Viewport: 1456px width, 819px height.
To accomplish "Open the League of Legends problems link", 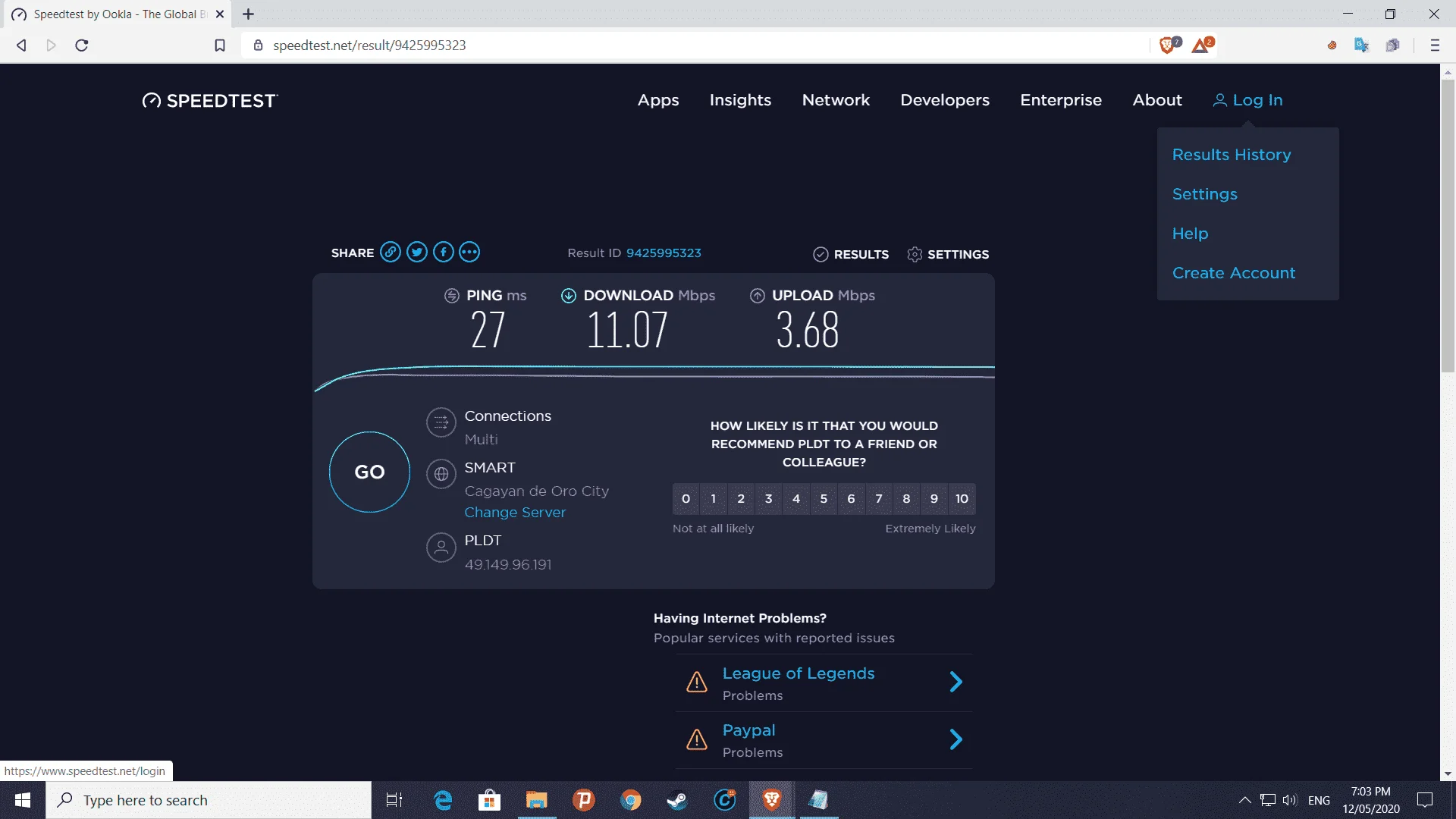I will tap(799, 673).
